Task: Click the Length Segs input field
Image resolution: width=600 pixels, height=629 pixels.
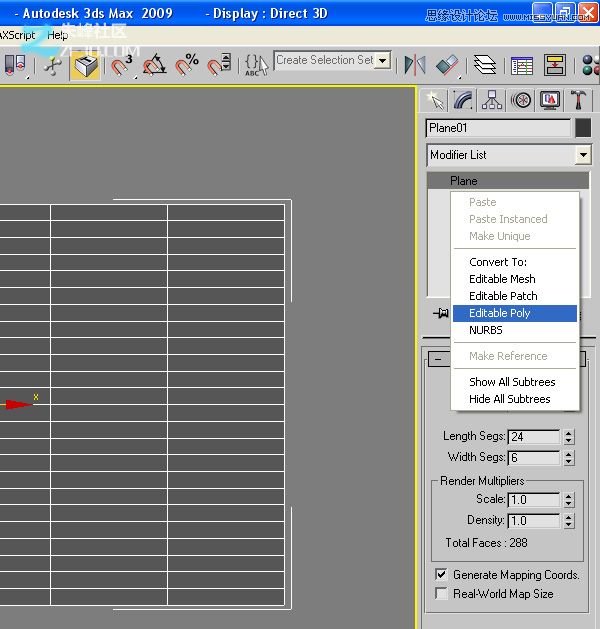Action: pos(533,437)
